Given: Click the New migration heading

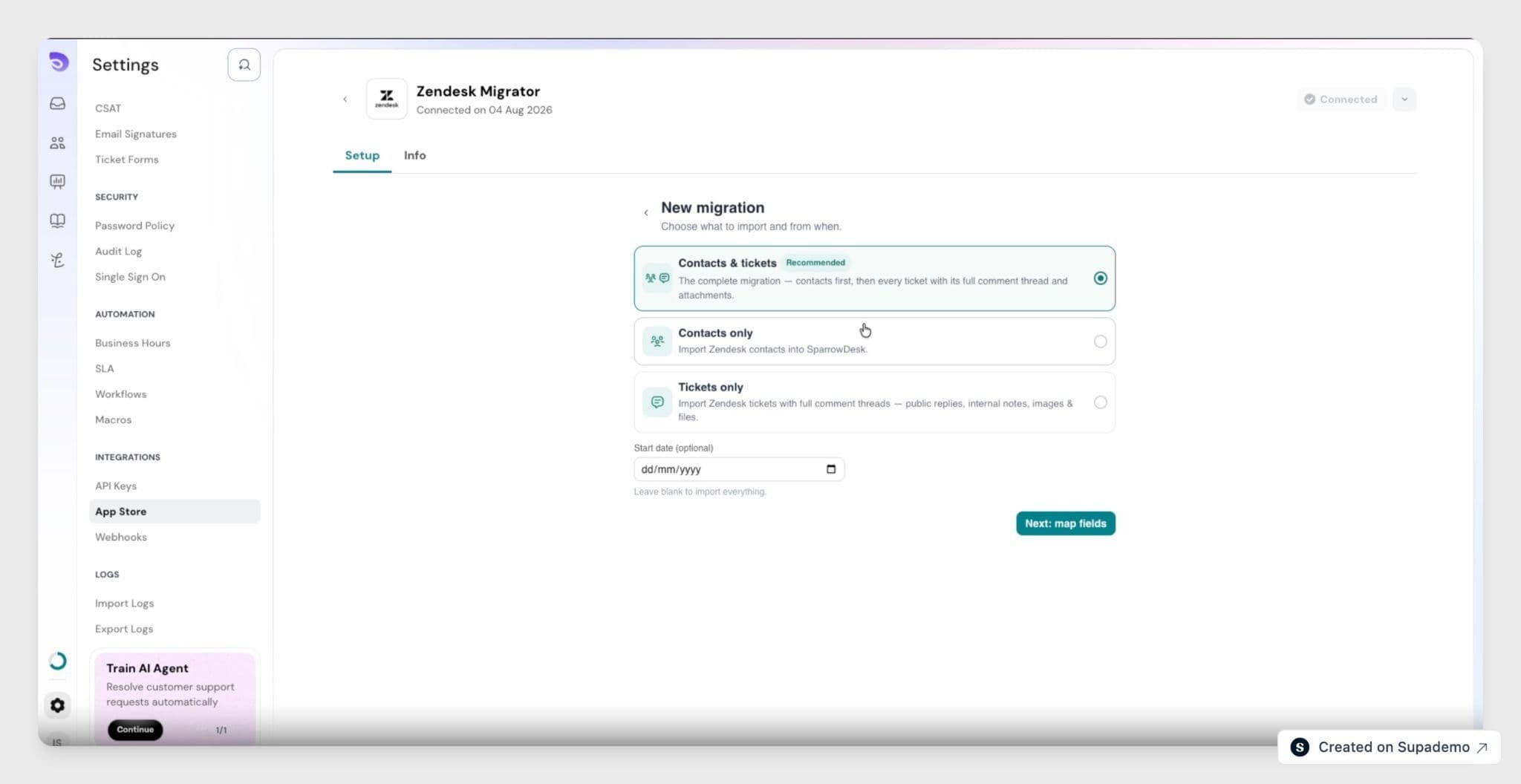Looking at the screenshot, I should click(x=713, y=208).
